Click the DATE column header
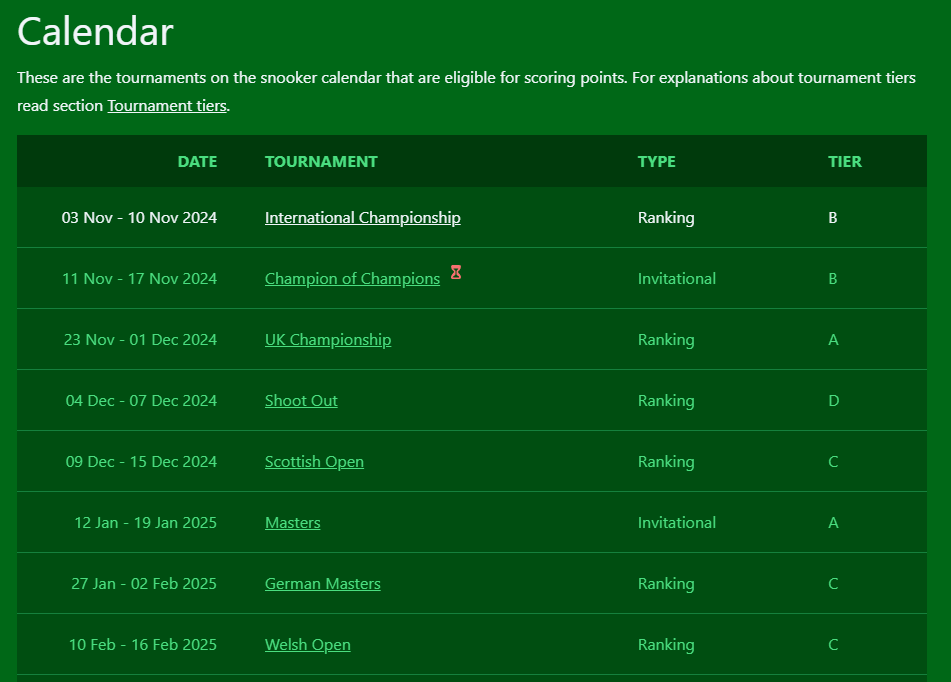 point(197,161)
